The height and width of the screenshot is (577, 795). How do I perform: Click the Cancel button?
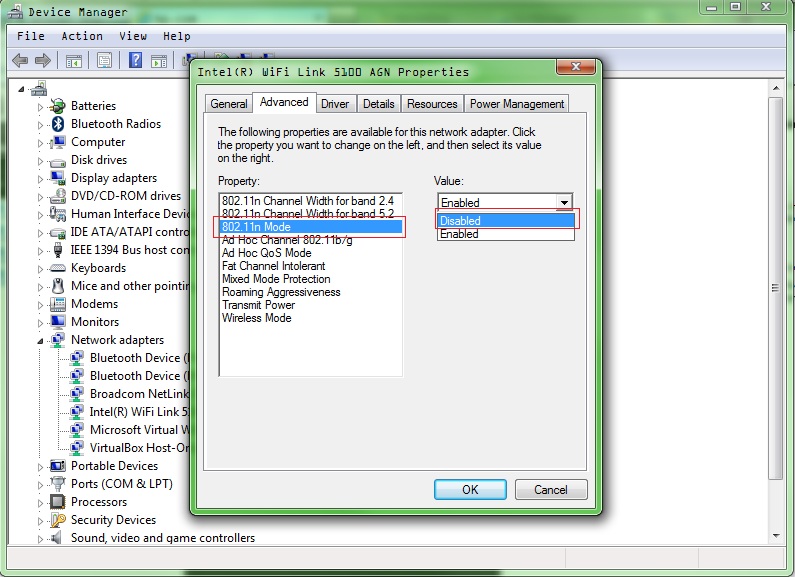point(551,490)
